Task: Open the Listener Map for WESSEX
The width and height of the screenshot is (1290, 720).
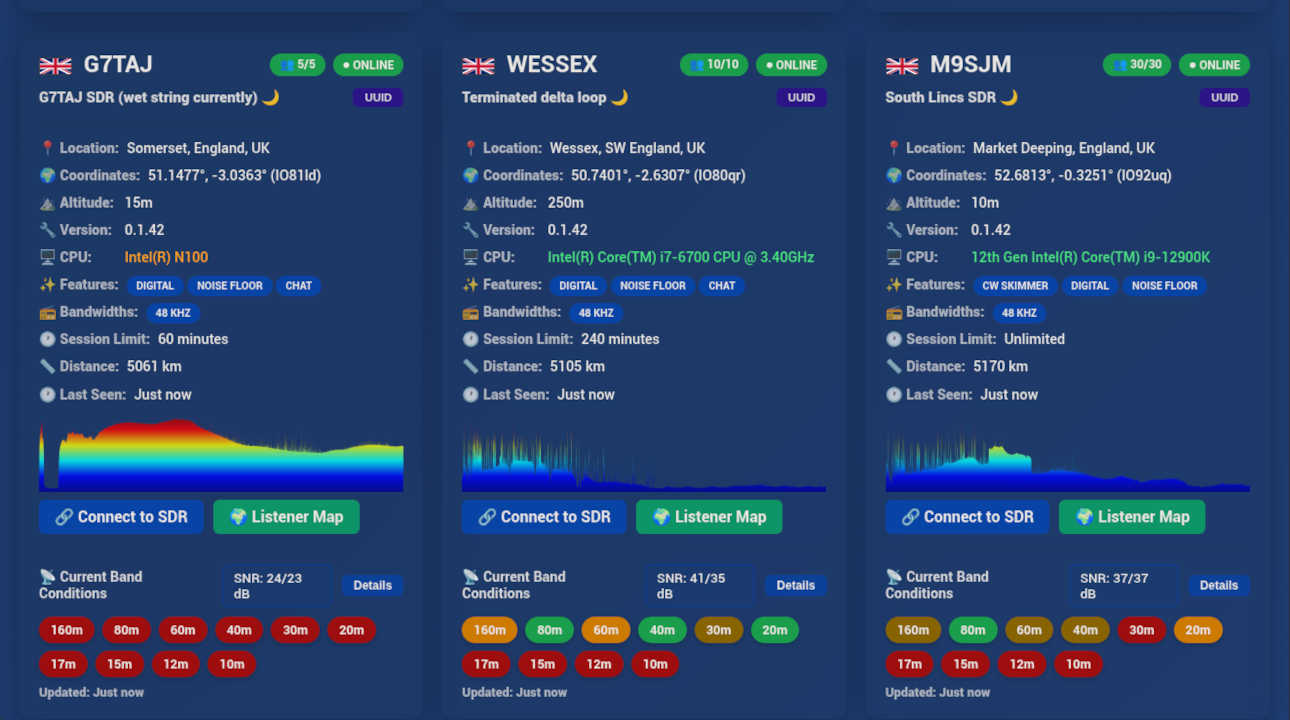Action: [708, 517]
